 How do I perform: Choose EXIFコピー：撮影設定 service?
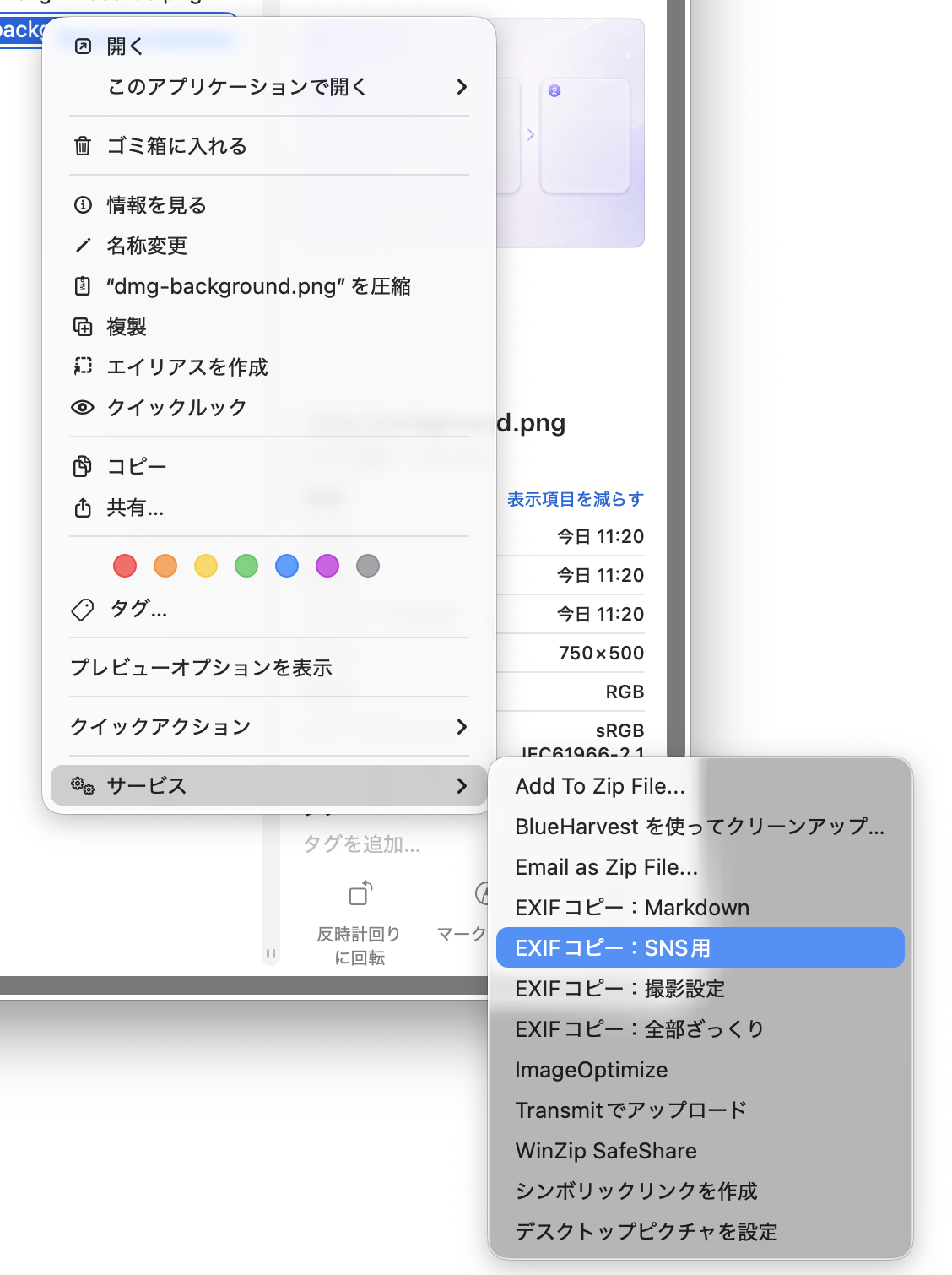click(700, 989)
